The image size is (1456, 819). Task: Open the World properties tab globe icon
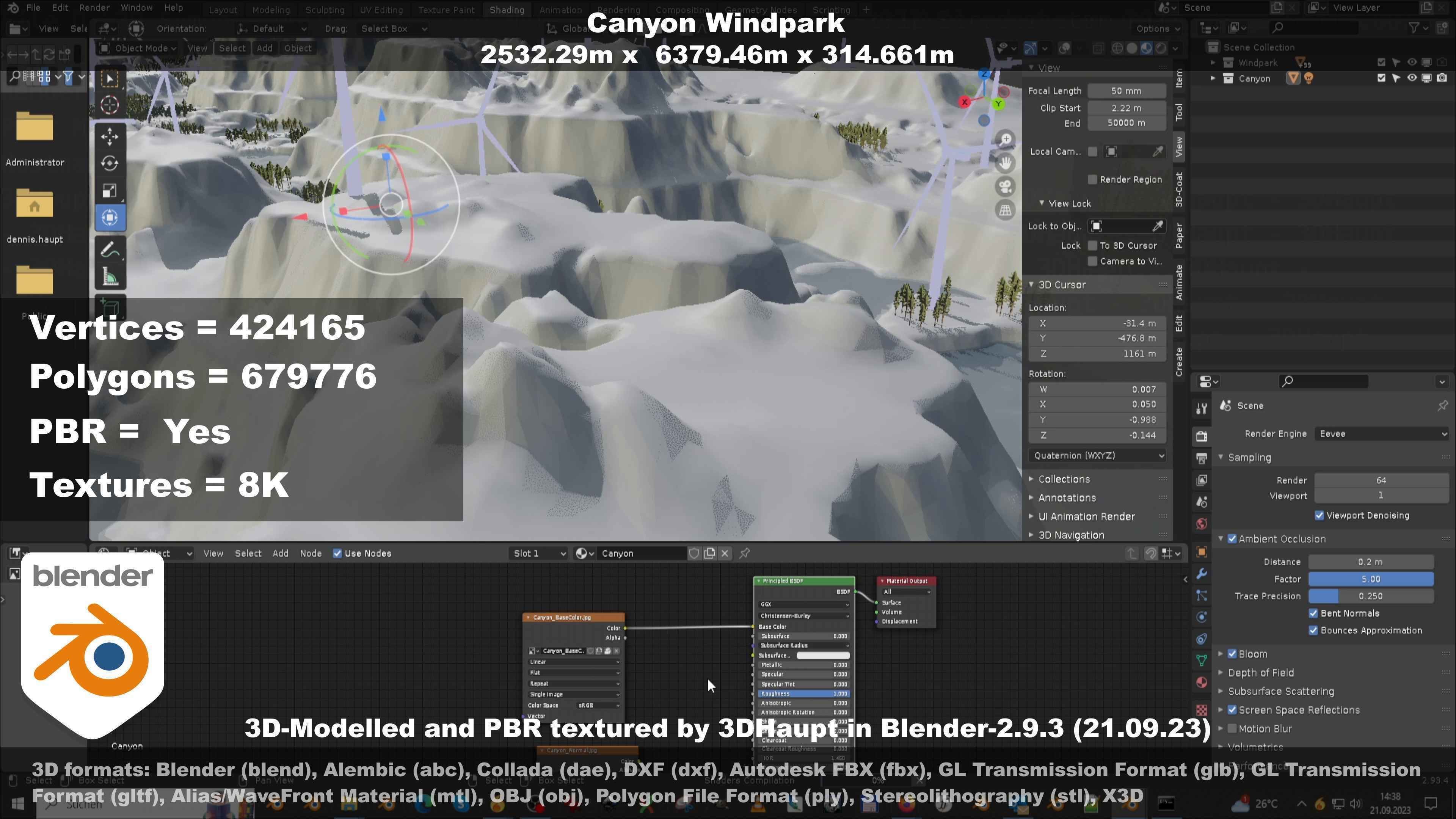[x=1202, y=524]
